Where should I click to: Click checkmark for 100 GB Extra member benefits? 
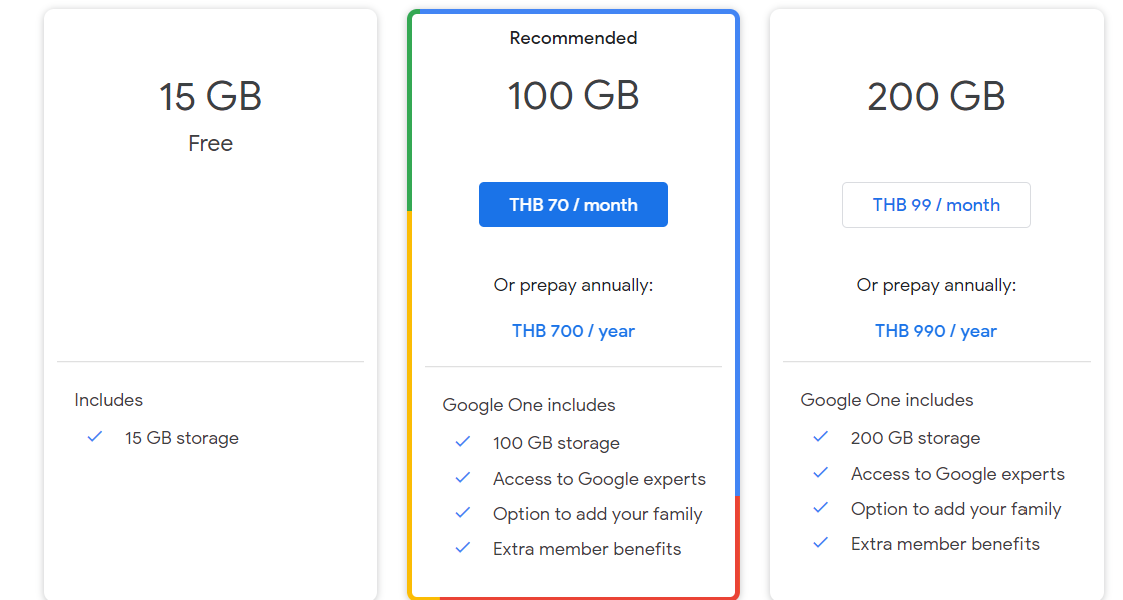[x=463, y=548]
